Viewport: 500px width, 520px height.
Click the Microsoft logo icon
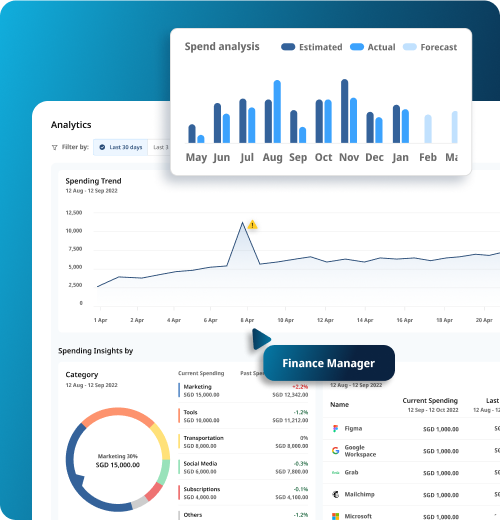(x=336, y=516)
